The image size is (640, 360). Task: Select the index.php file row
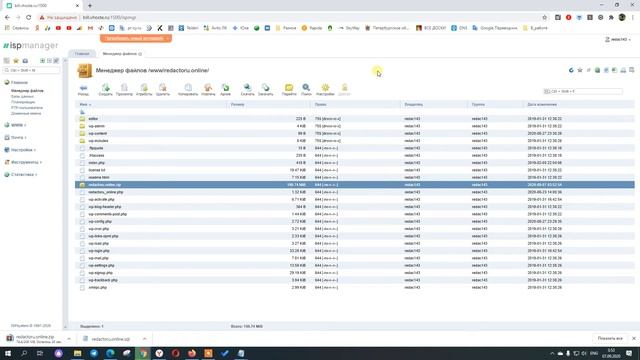(355, 163)
